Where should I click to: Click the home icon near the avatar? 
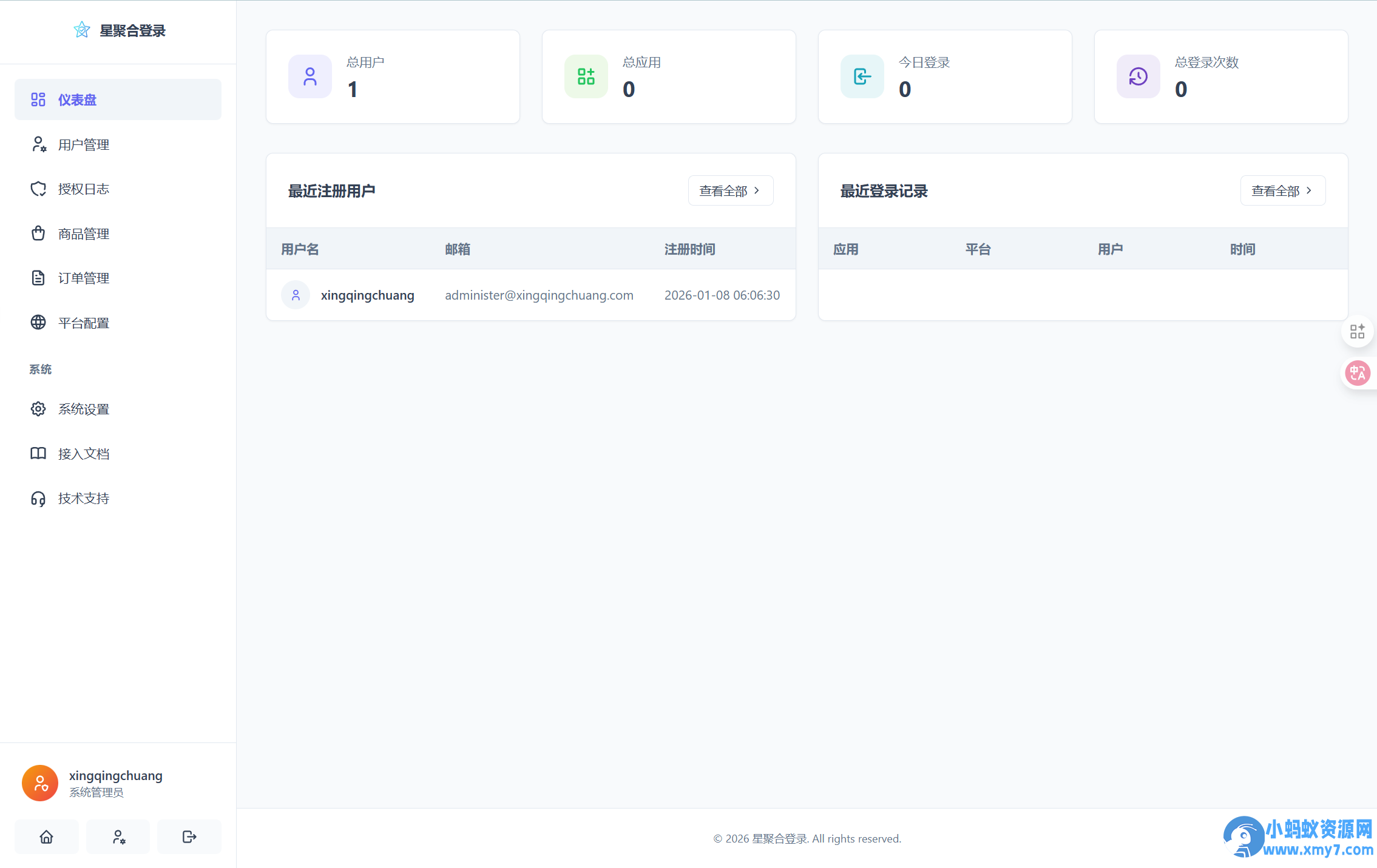[46, 836]
